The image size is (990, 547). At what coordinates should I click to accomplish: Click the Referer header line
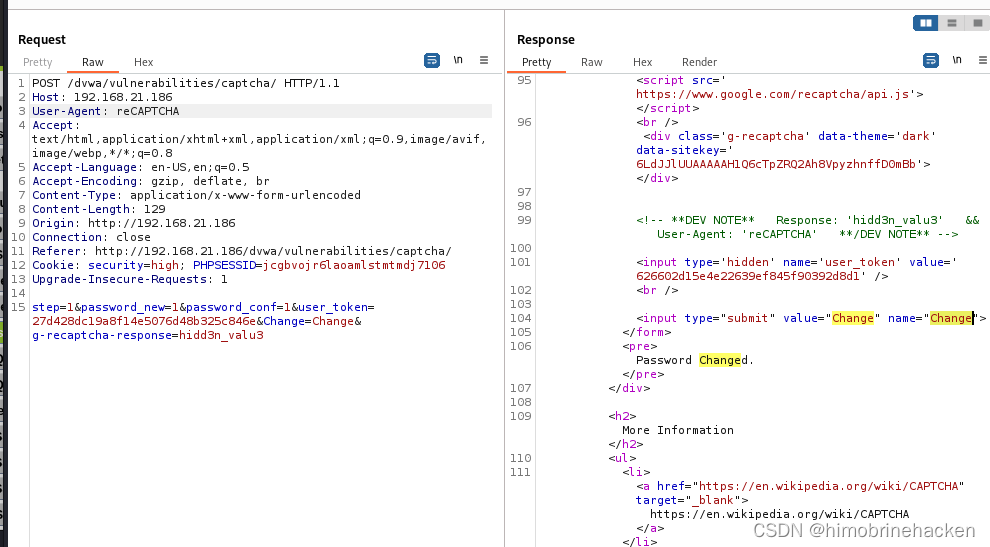[x=242, y=251]
